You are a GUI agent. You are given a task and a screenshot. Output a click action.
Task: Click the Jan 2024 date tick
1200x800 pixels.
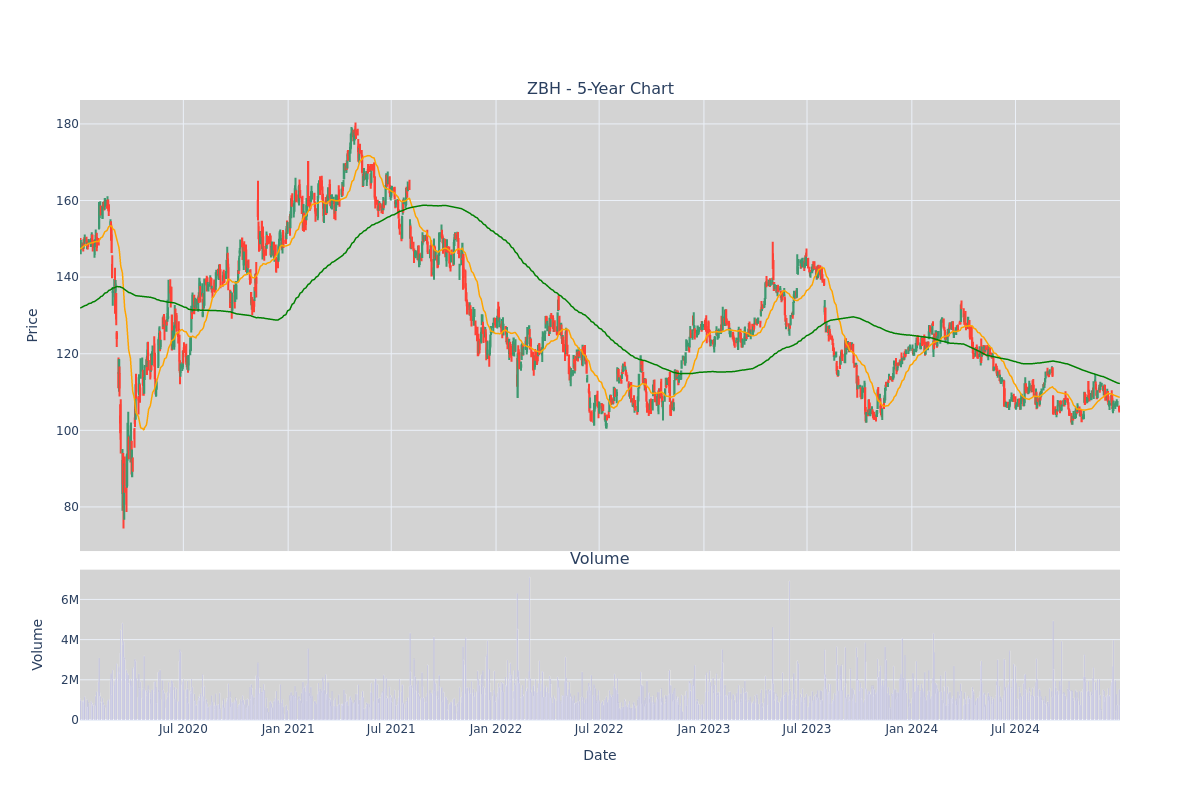(912, 729)
